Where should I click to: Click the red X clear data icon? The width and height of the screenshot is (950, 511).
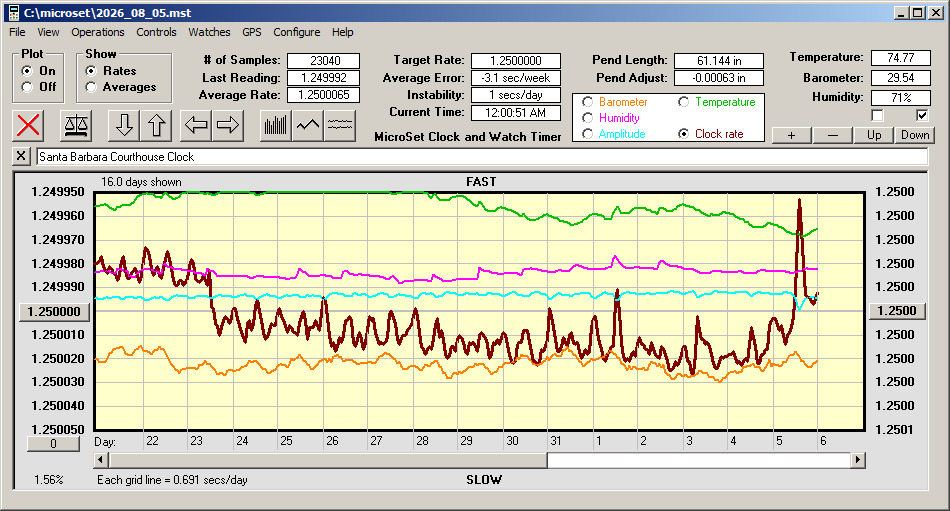[x=28, y=125]
